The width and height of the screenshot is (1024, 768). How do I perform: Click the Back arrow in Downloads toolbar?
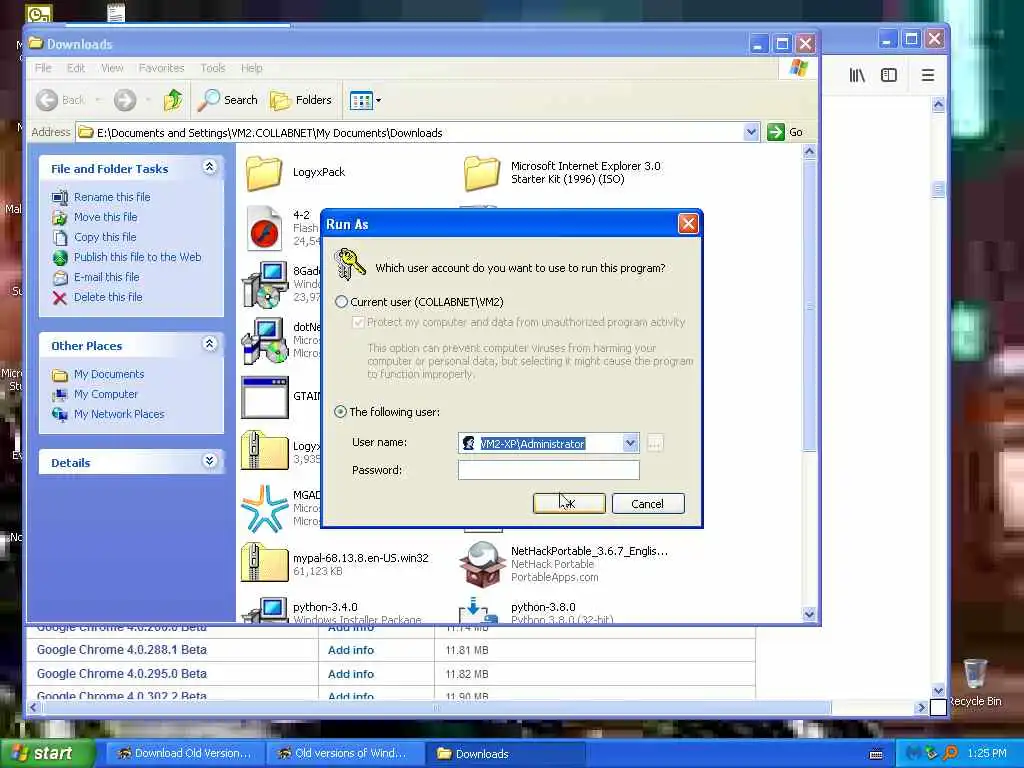[x=47, y=100]
